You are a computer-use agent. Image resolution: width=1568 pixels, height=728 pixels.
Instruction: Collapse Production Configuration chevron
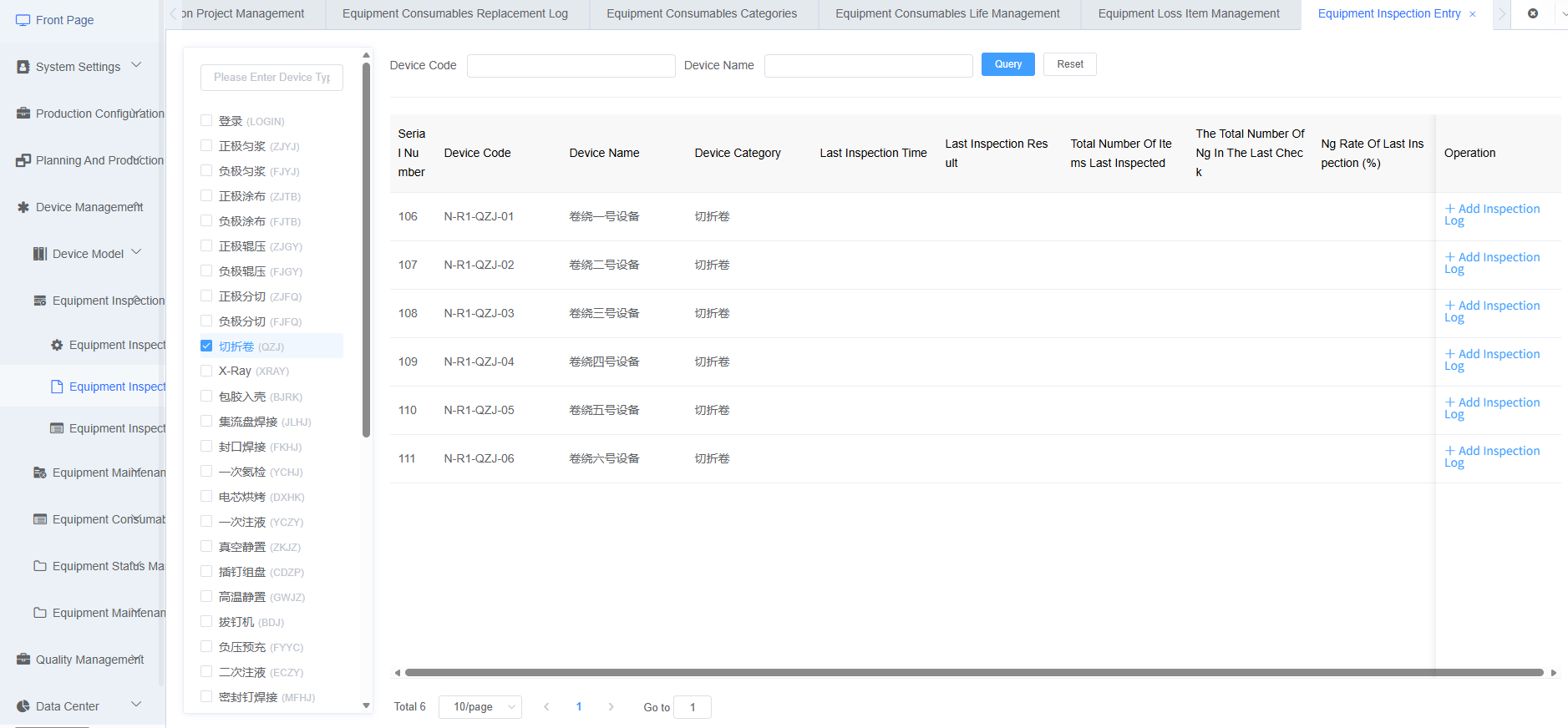(137, 112)
